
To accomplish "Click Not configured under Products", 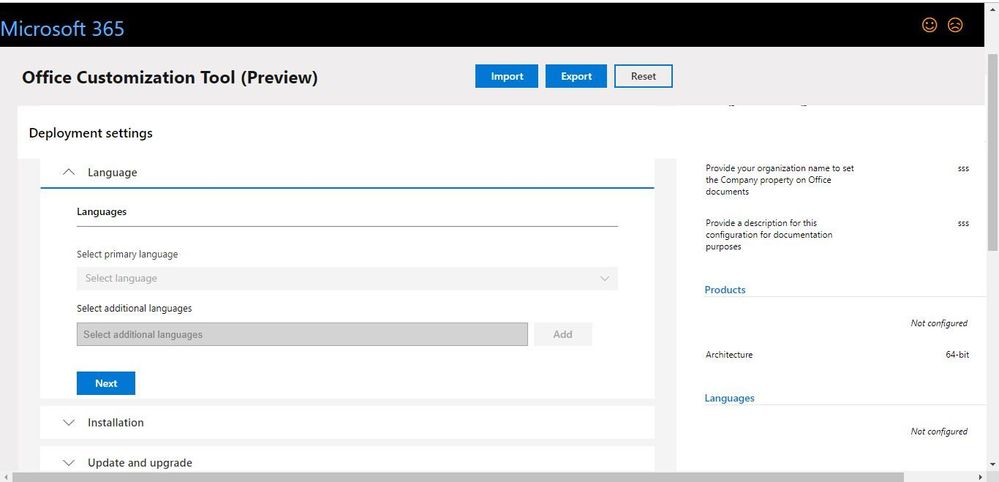I will [x=938, y=323].
